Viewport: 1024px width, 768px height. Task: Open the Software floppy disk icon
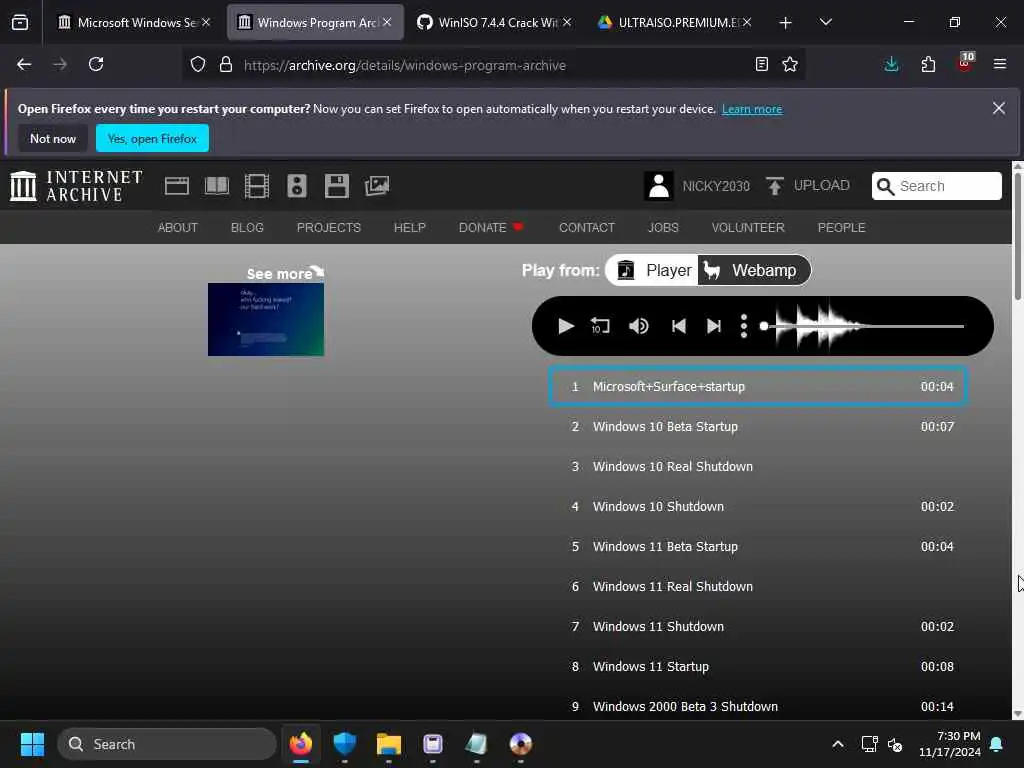[337, 186]
